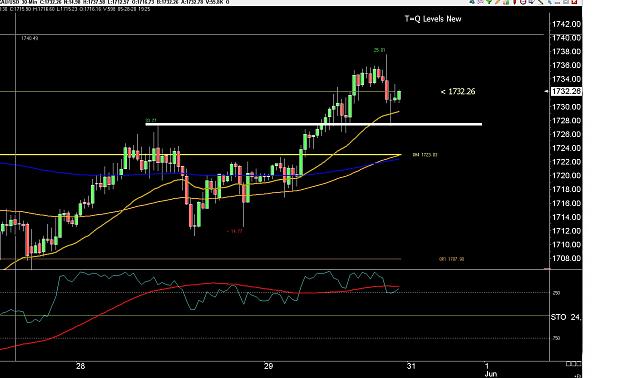The height and width of the screenshot is (378, 625).
Task: Click the 1707.90 level label near chart bottom
Action: 451,259
